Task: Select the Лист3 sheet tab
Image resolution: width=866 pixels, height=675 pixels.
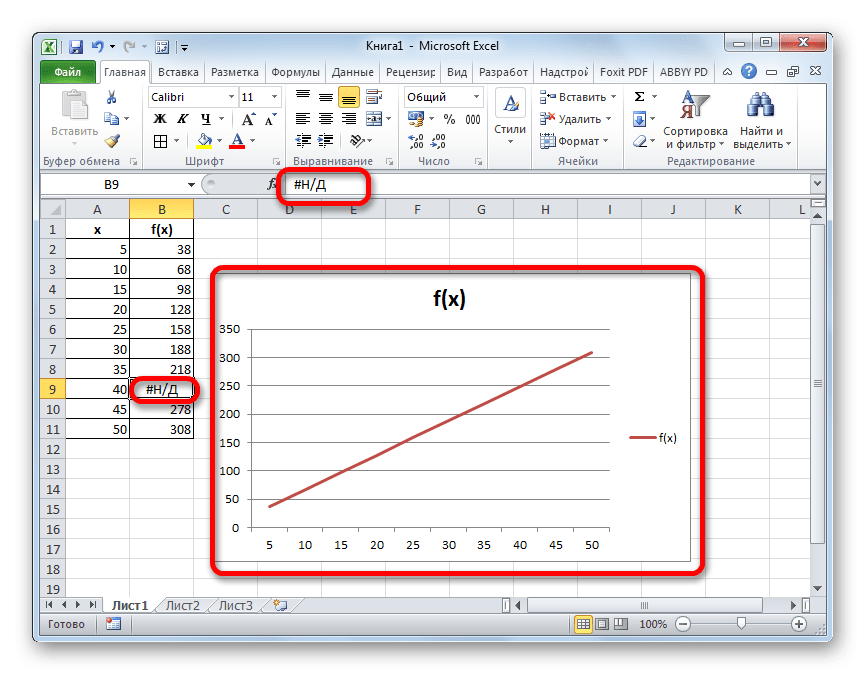Action: point(235,605)
